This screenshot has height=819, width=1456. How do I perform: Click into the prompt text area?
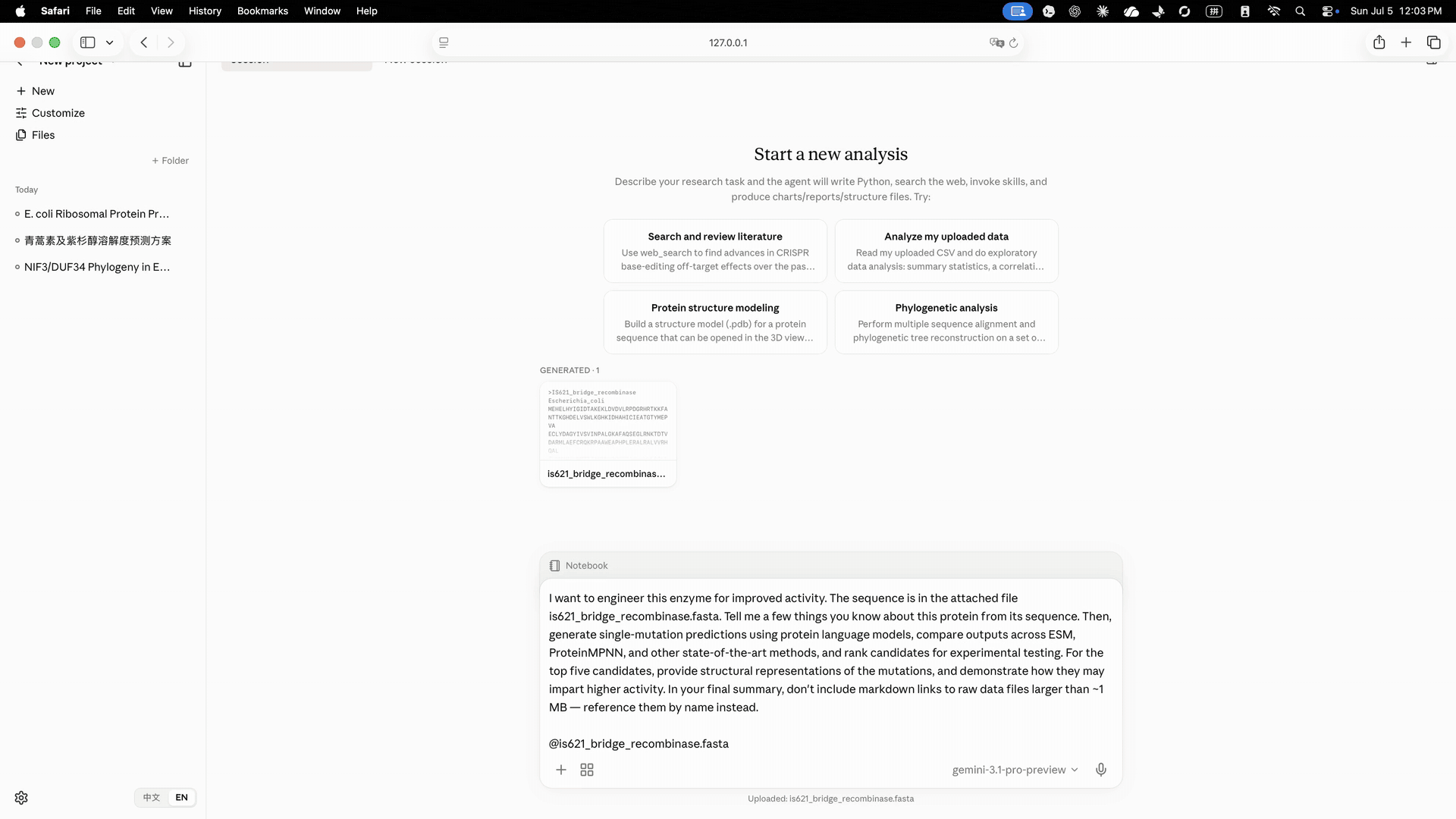pyautogui.click(x=830, y=670)
